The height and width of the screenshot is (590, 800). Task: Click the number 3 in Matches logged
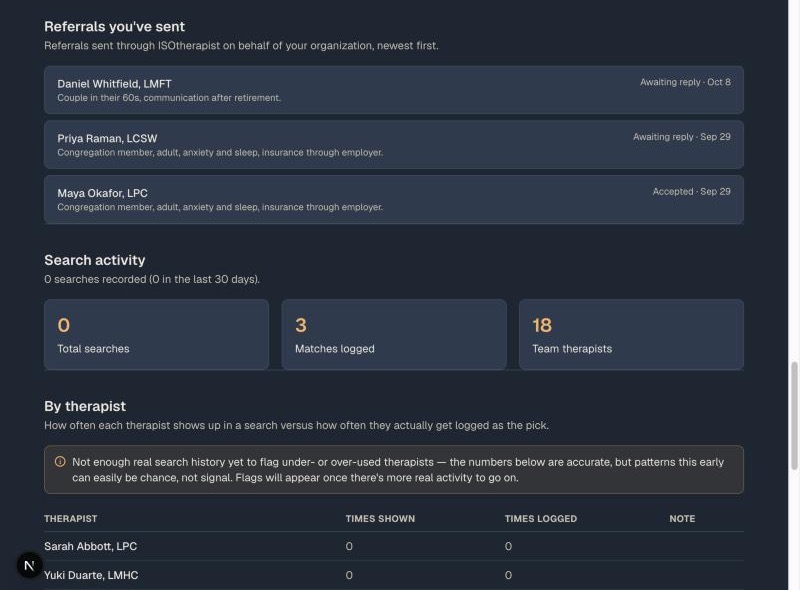[301, 325]
